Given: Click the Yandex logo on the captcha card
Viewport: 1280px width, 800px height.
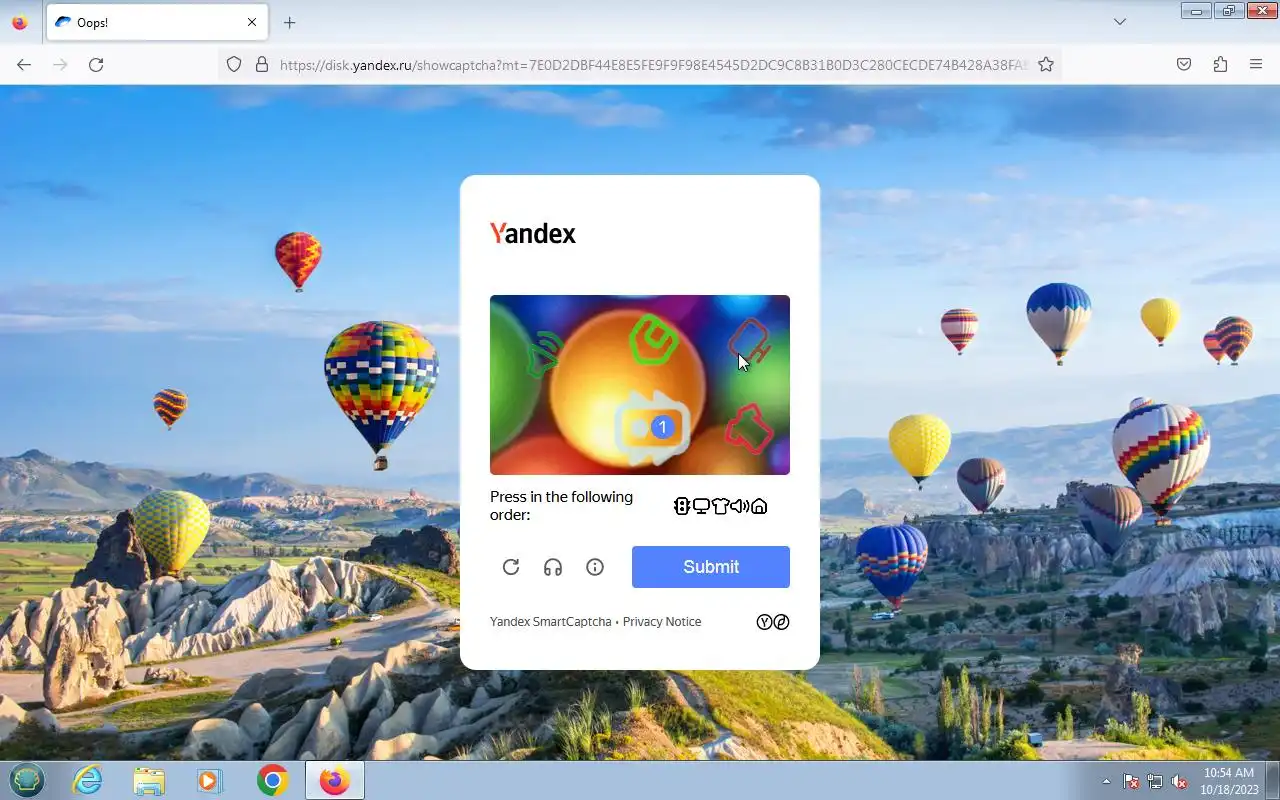Looking at the screenshot, I should click(533, 234).
